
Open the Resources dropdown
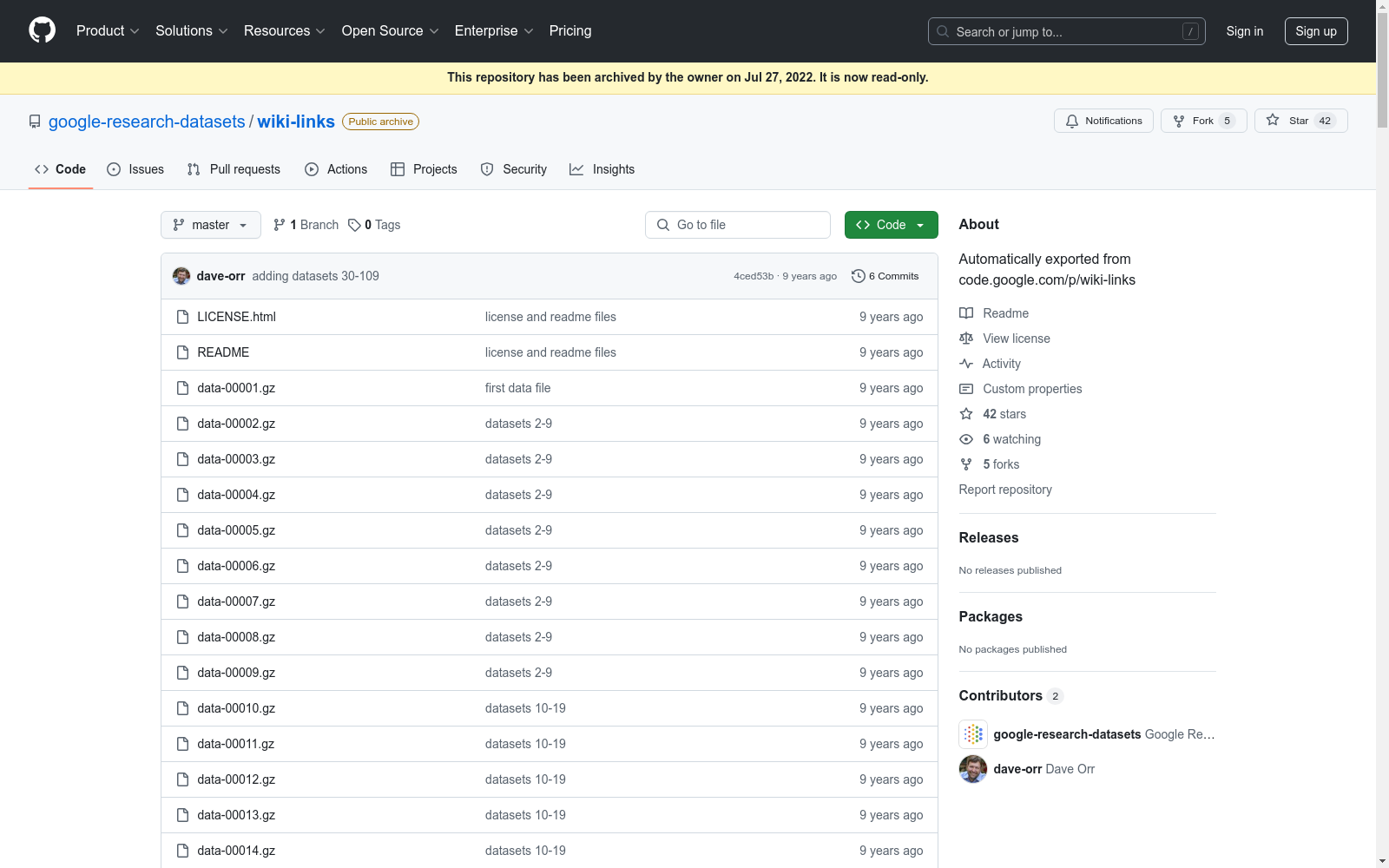[285, 31]
